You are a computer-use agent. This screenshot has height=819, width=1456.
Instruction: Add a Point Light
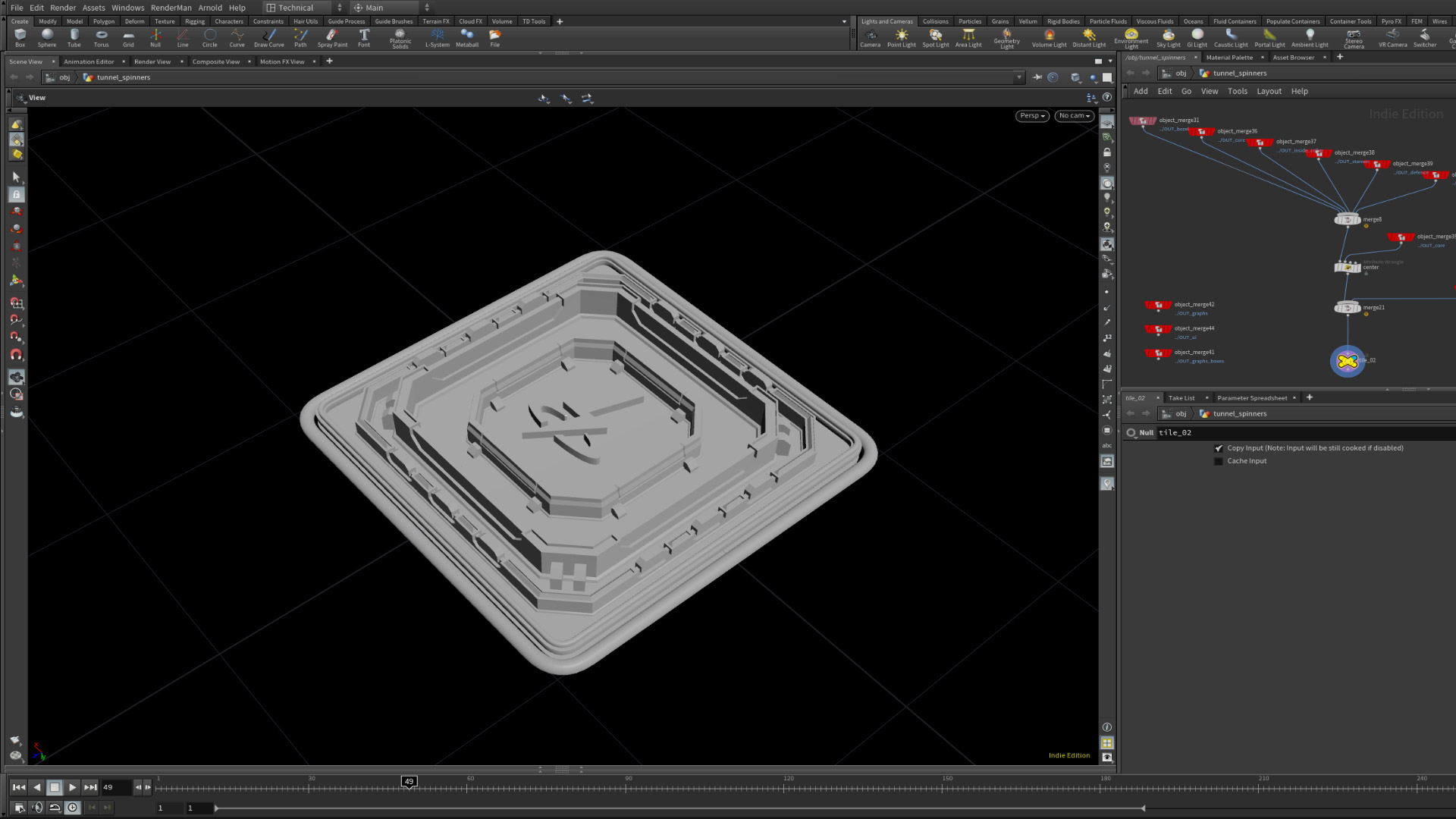(902, 39)
